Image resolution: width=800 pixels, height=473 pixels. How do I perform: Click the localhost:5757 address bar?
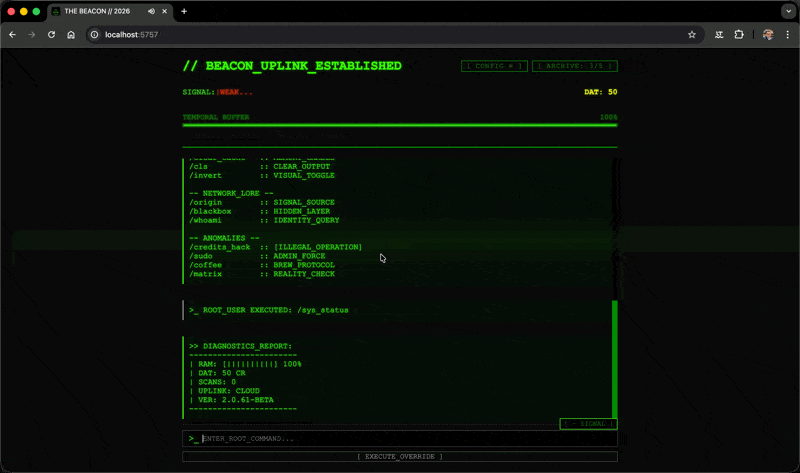pyautogui.click(x=380, y=34)
